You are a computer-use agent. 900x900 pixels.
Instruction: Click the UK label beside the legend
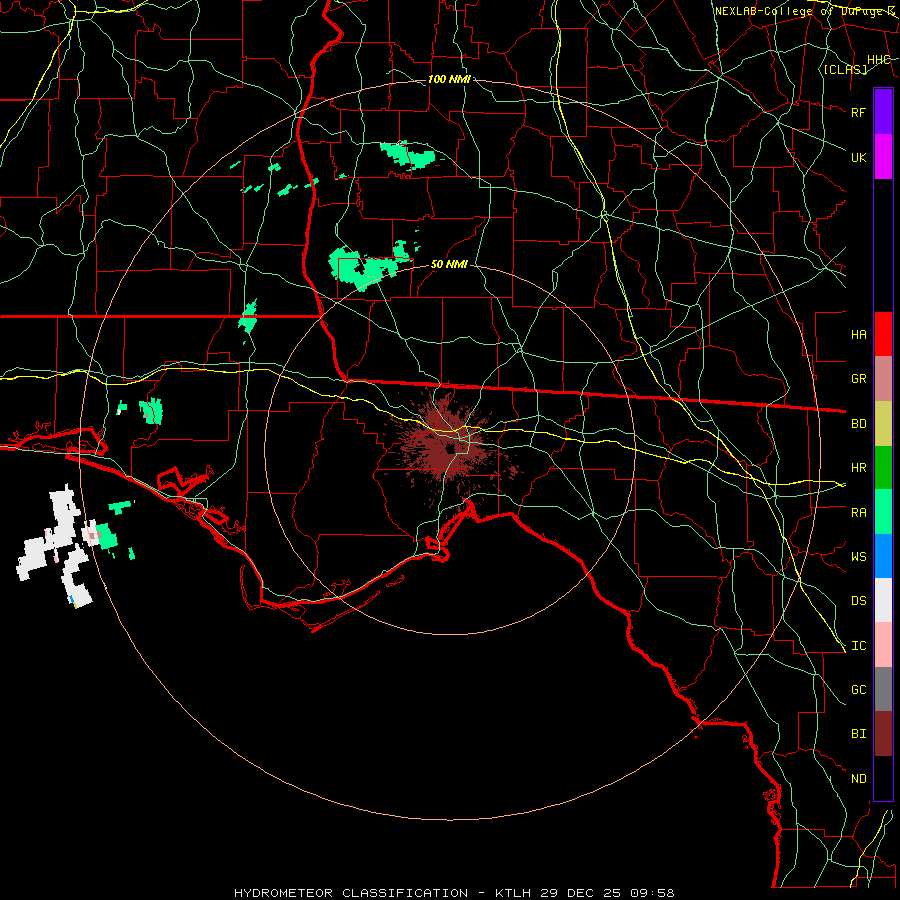pyautogui.click(x=859, y=157)
